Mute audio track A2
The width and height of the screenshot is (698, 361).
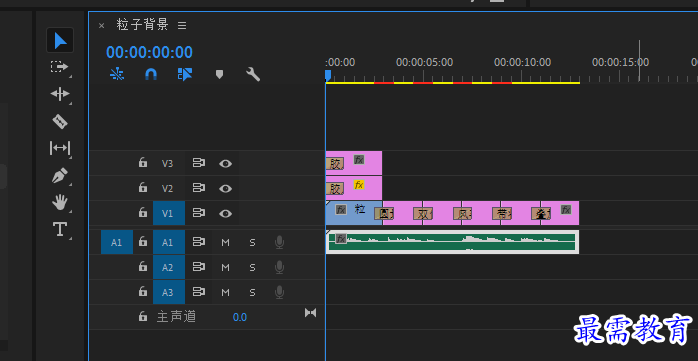tap(226, 268)
